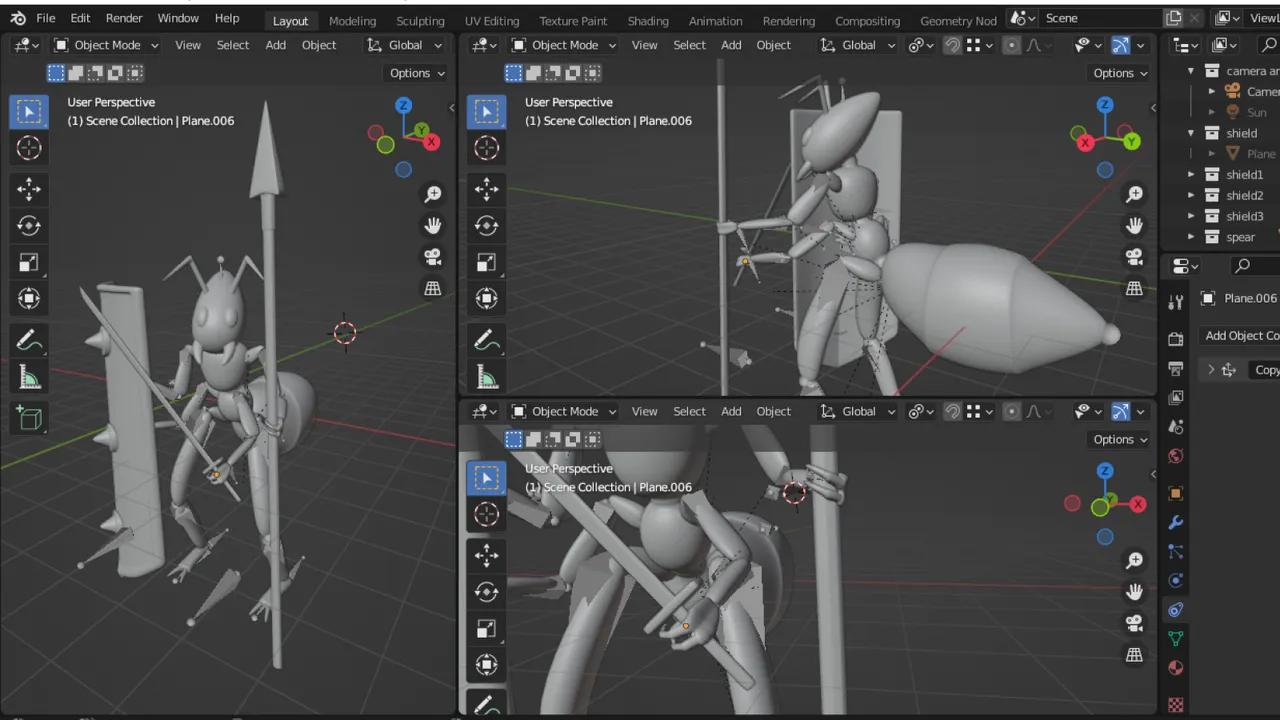
Task: Select the Scale tool in bottom-right viewport
Action: coord(487,629)
